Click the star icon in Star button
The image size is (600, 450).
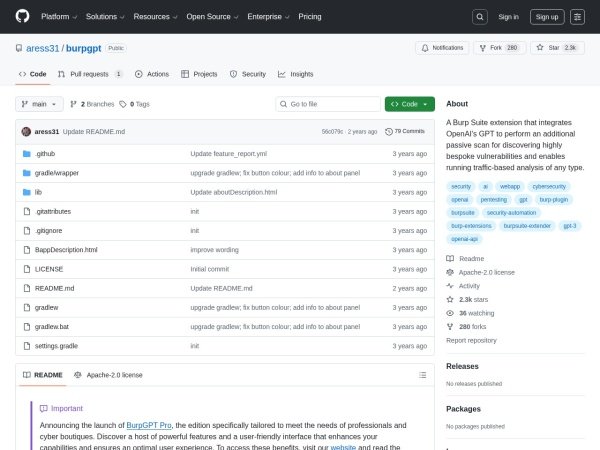[x=540, y=47]
